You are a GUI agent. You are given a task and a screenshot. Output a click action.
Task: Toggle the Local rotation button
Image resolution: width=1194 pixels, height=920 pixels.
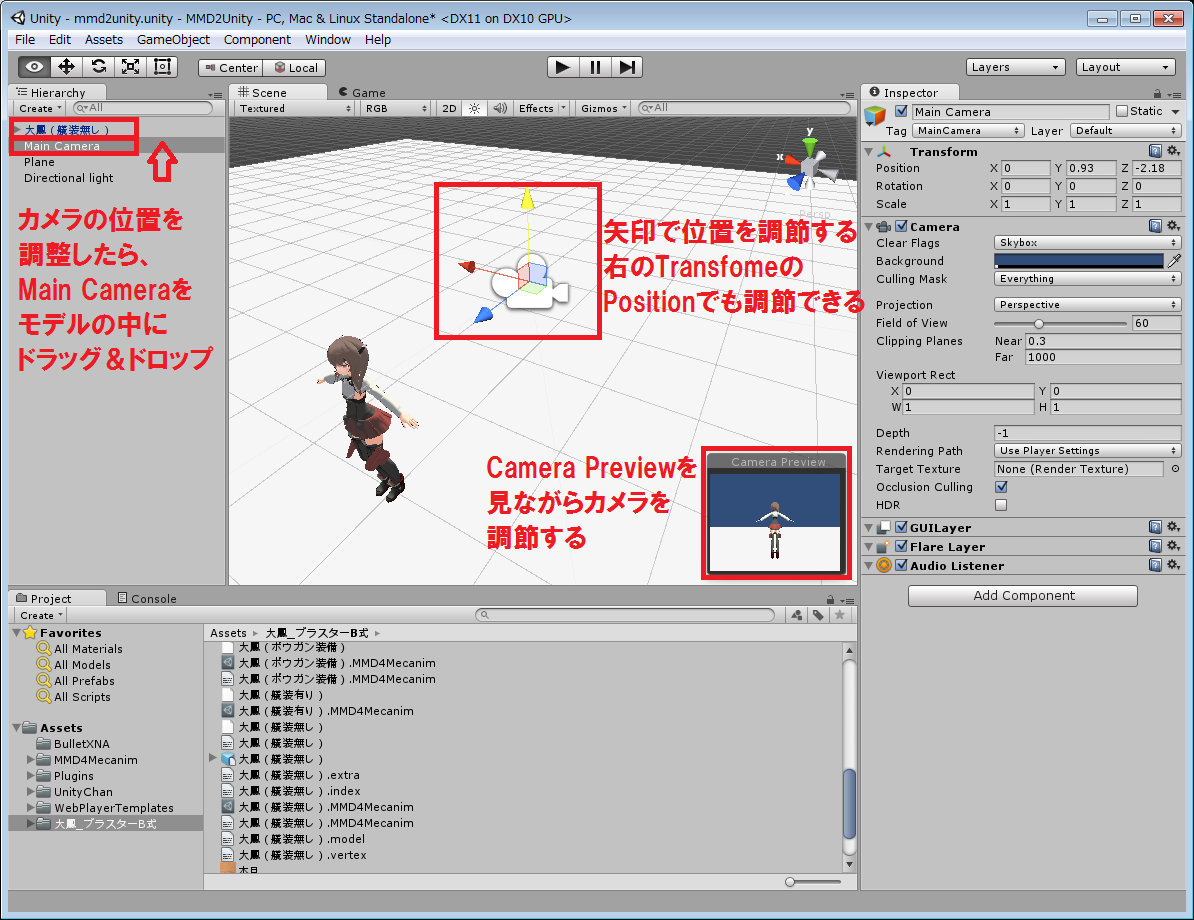pyautogui.click(x=295, y=68)
